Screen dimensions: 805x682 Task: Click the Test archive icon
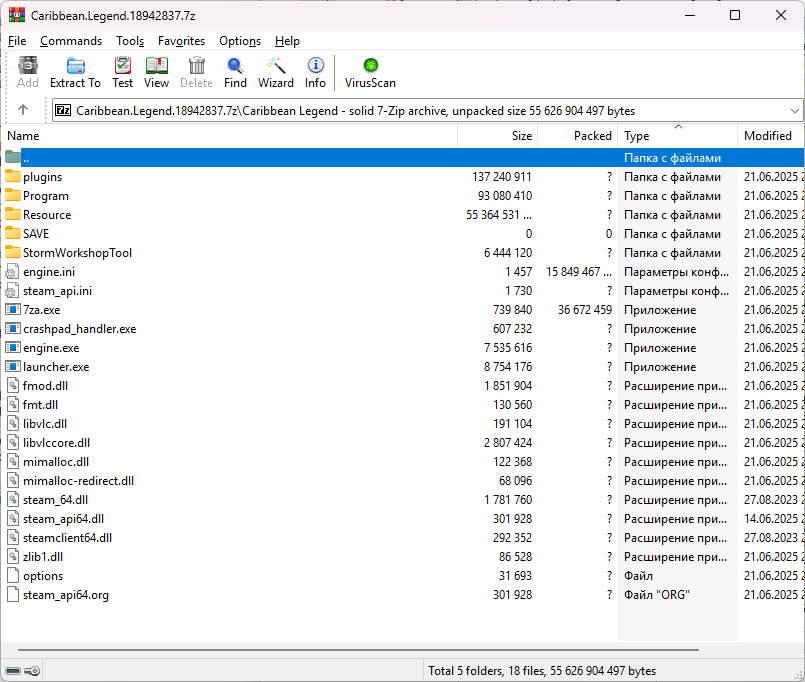(x=122, y=72)
